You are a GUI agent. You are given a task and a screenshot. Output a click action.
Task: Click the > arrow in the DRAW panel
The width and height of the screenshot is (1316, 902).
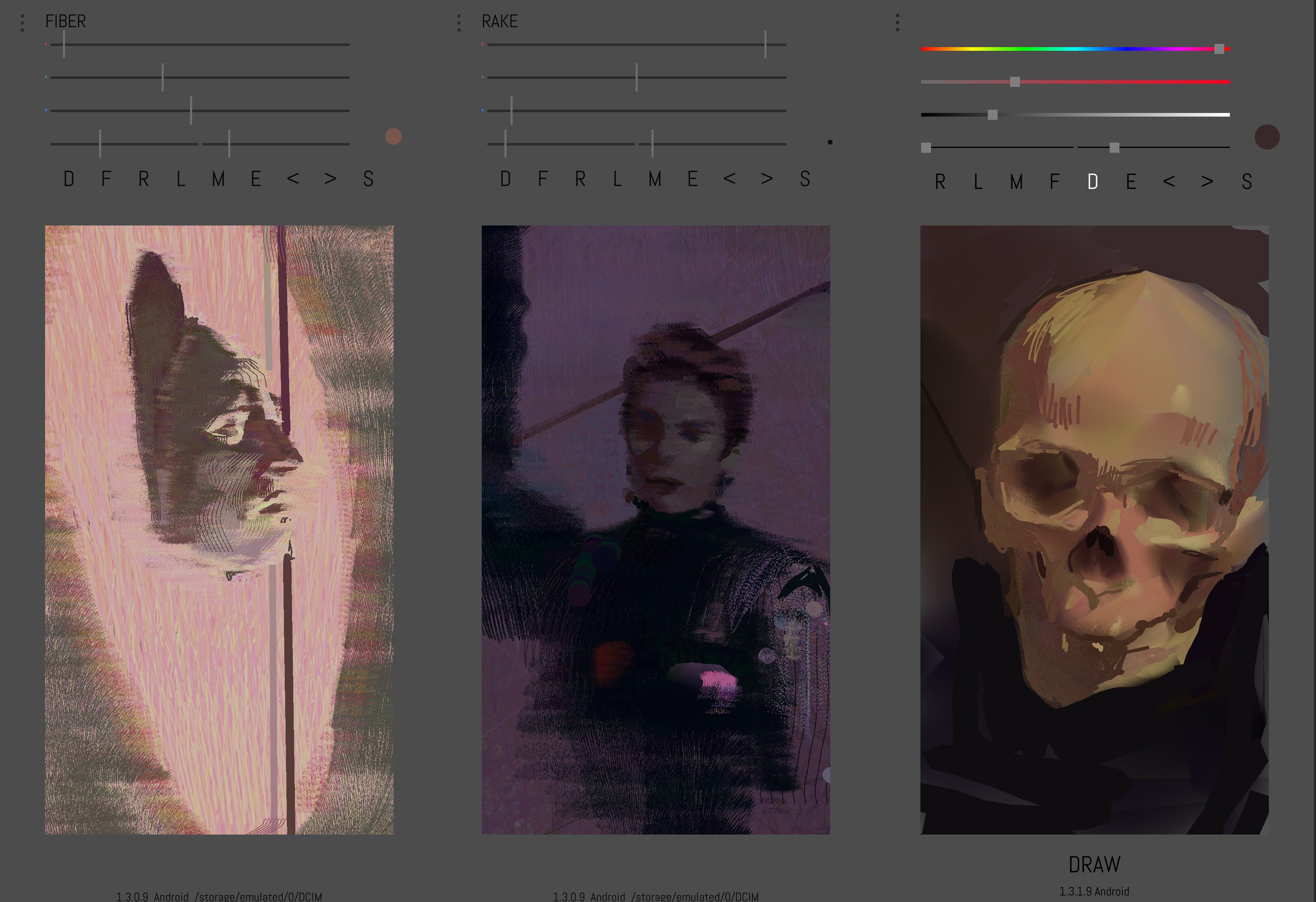coord(1207,182)
